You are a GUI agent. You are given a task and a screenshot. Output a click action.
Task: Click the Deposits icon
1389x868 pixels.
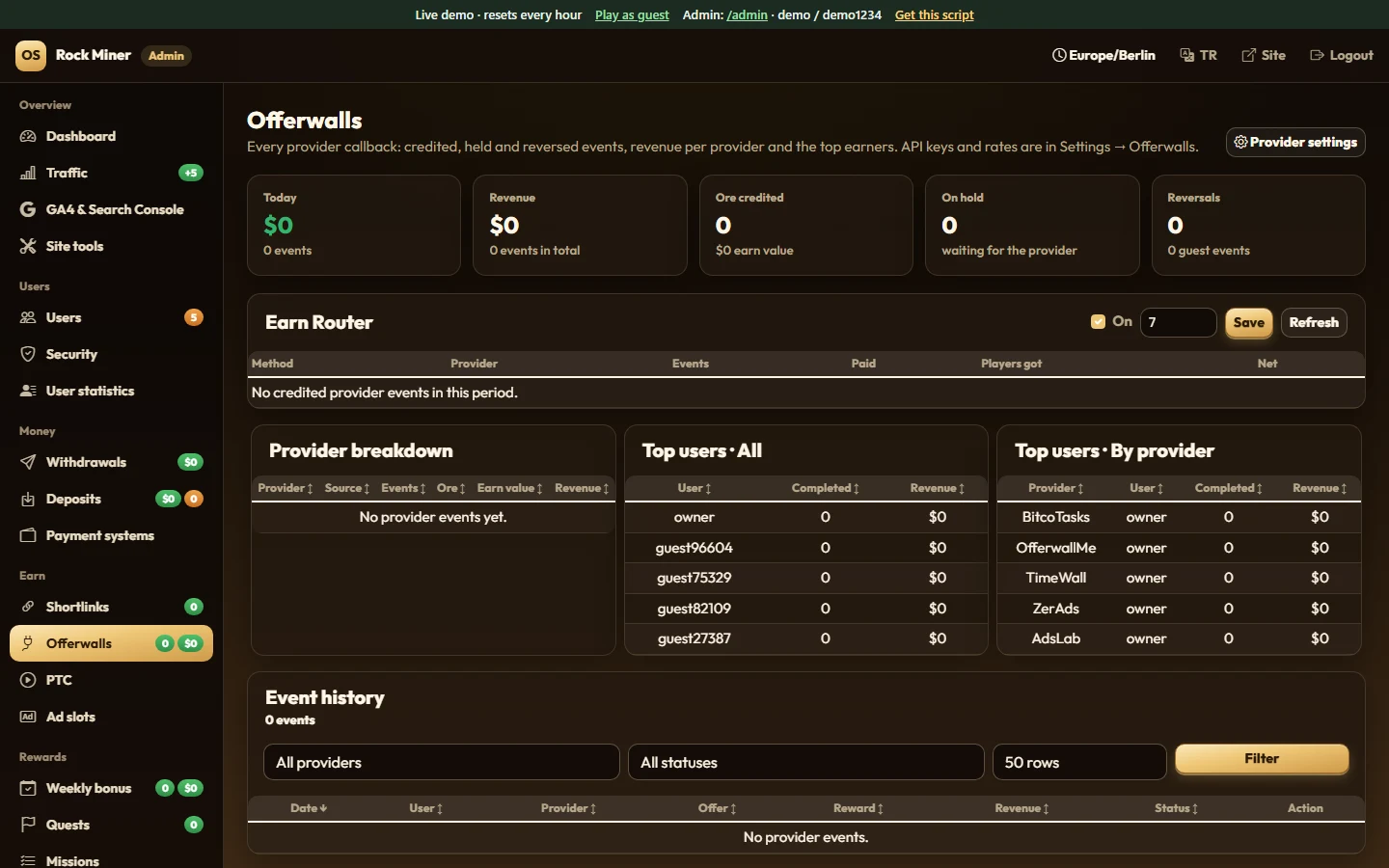point(28,499)
